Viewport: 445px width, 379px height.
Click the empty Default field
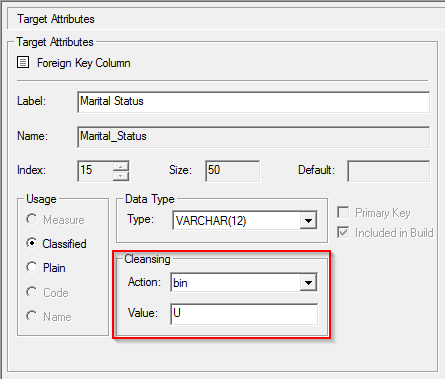[x=388, y=171]
